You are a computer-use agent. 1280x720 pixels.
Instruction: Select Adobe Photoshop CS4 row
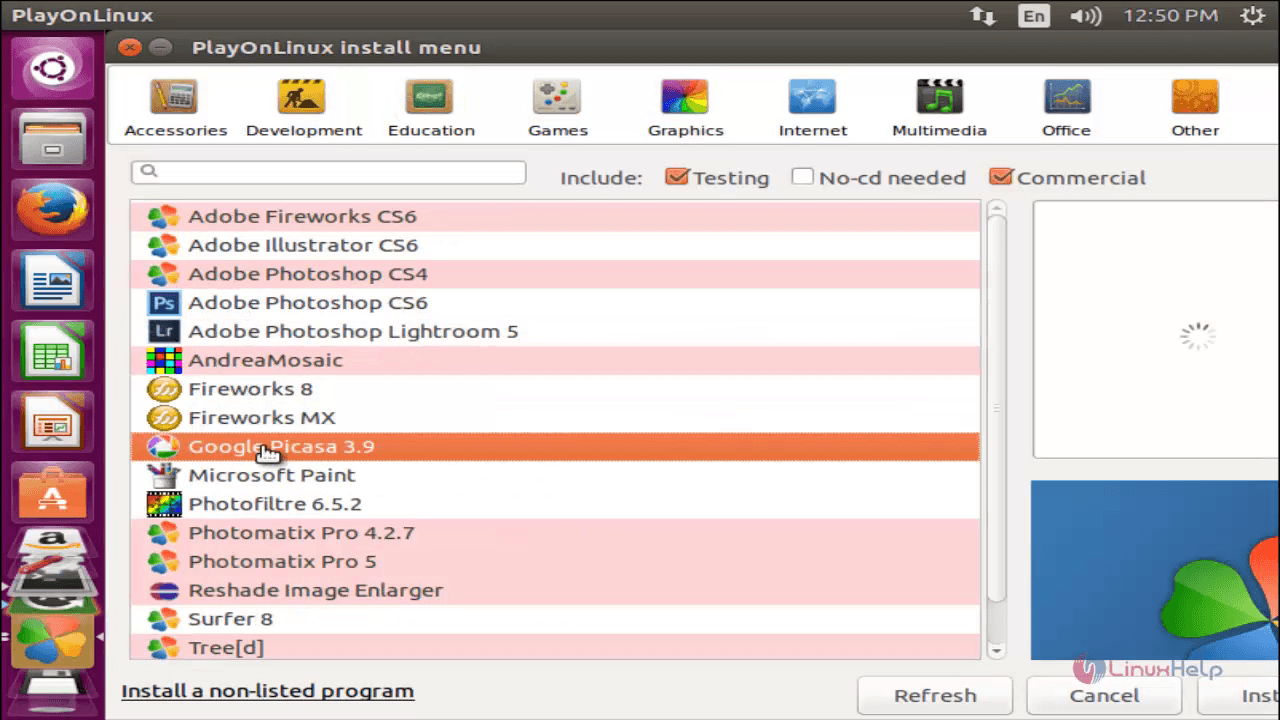coord(555,274)
